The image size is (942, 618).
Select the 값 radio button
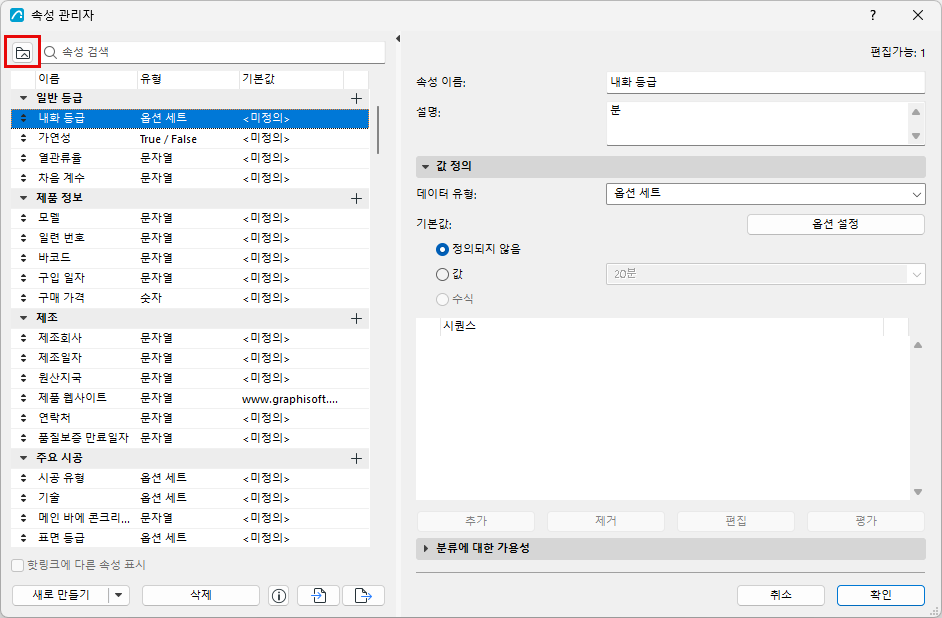pyautogui.click(x=442, y=274)
